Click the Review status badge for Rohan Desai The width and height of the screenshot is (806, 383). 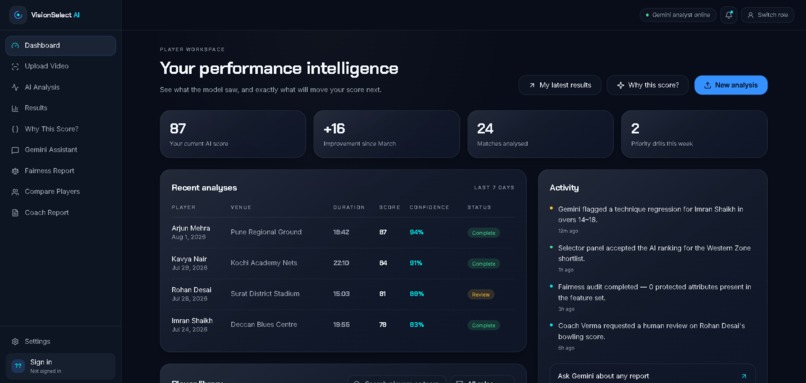[x=481, y=295]
